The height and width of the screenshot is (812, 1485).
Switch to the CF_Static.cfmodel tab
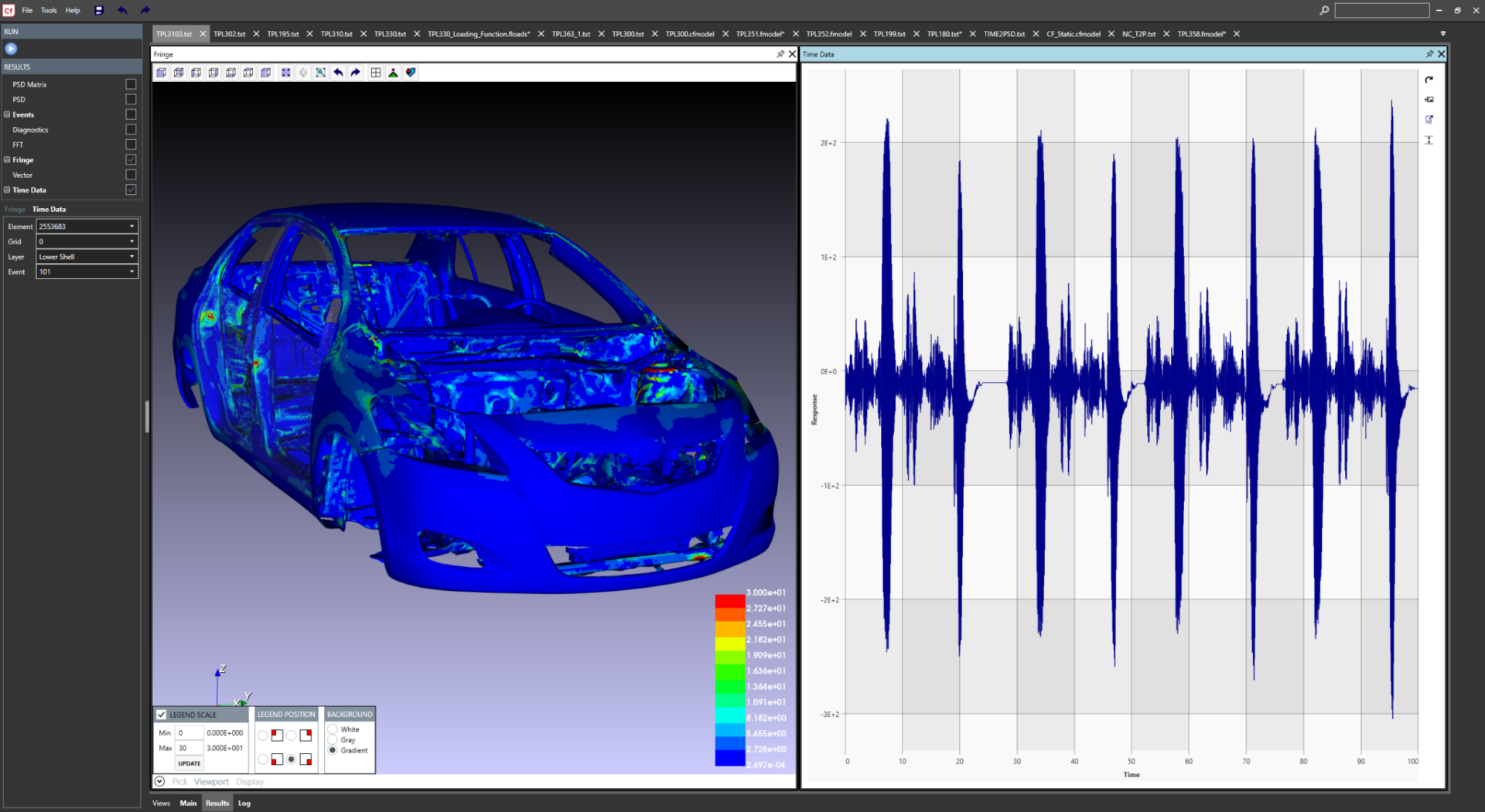[1074, 34]
